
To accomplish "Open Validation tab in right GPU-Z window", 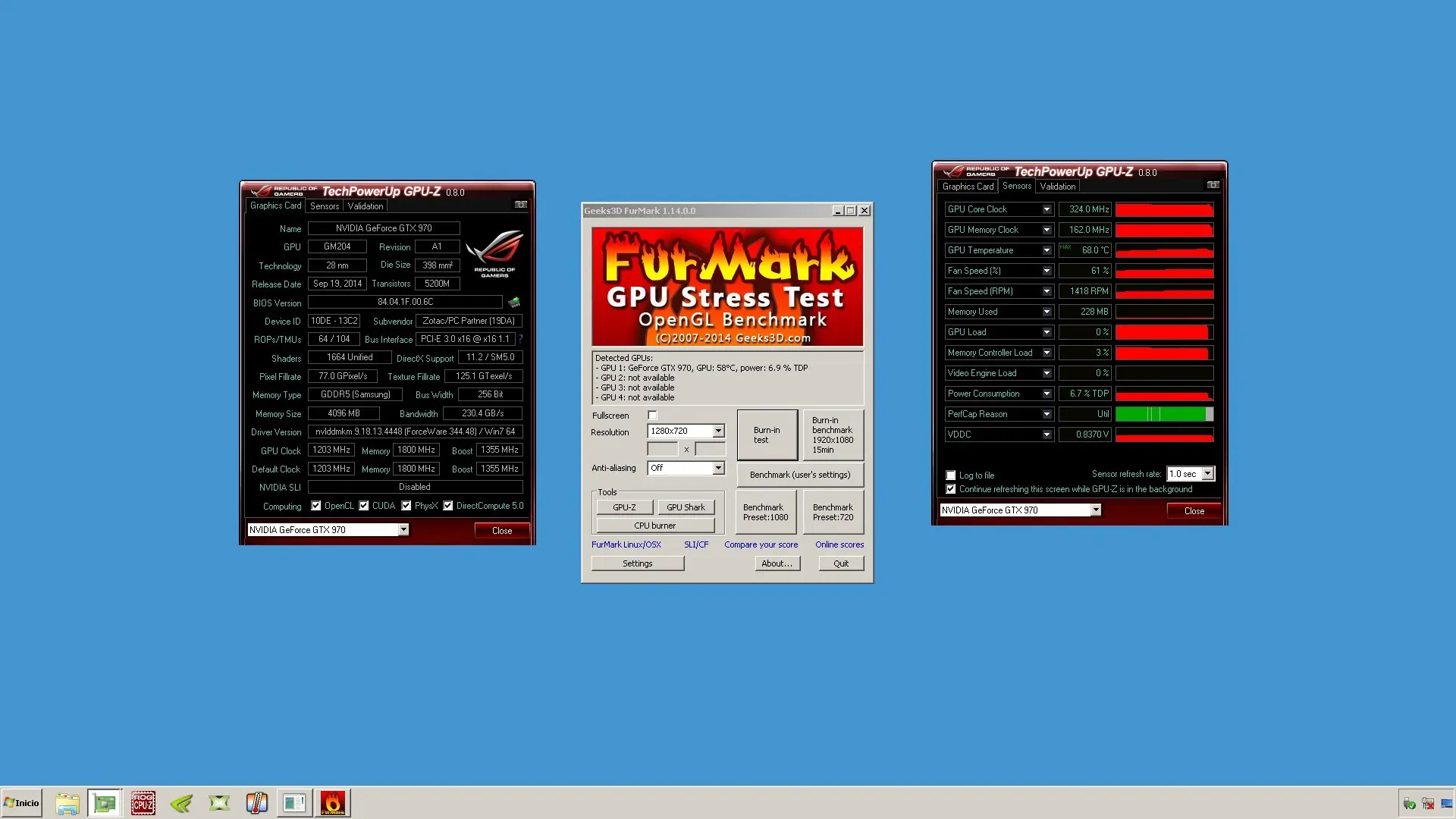I will point(1058,187).
